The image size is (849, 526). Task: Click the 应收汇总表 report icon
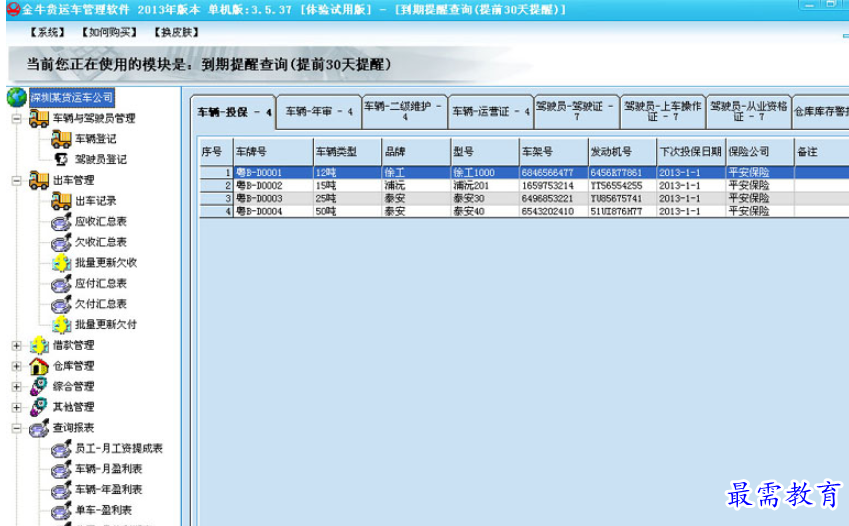coord(61,222)
